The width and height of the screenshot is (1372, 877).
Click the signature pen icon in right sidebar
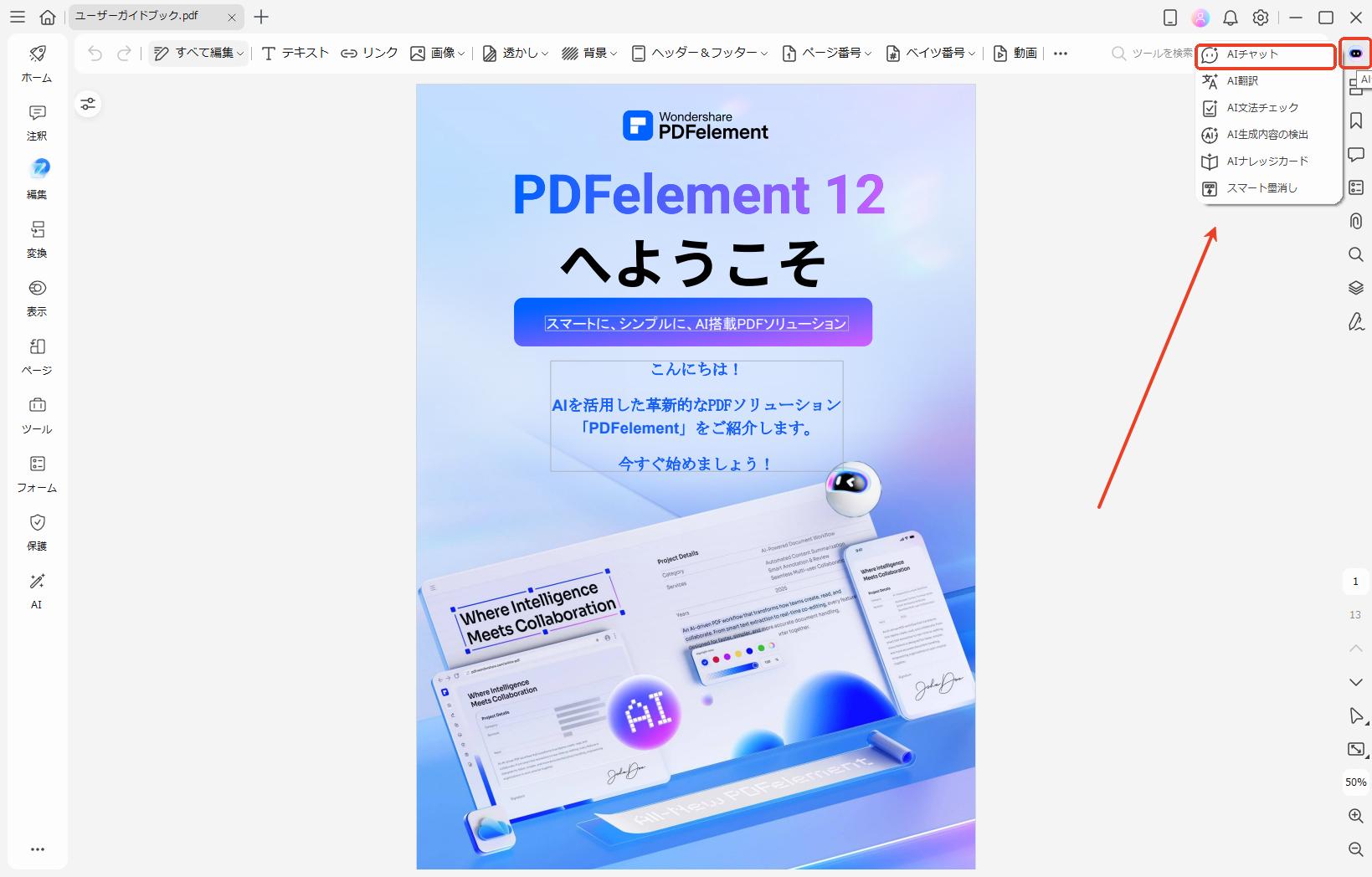(x=1356, y=321)
